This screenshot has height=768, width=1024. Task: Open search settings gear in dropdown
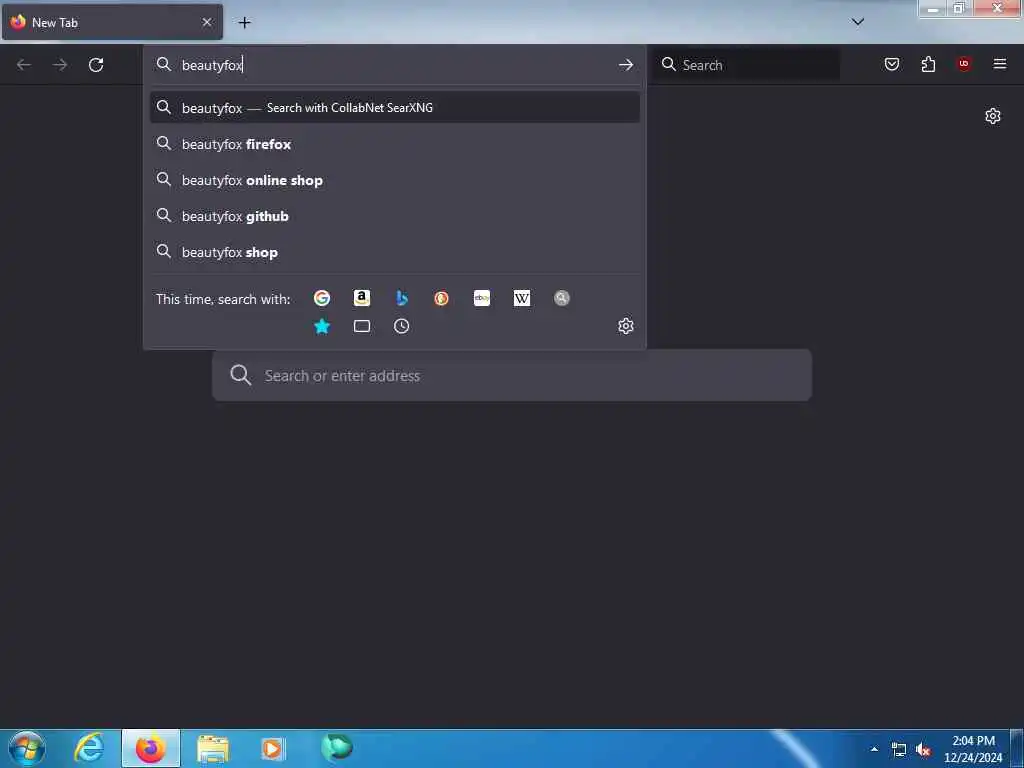[x=626, y=326]
